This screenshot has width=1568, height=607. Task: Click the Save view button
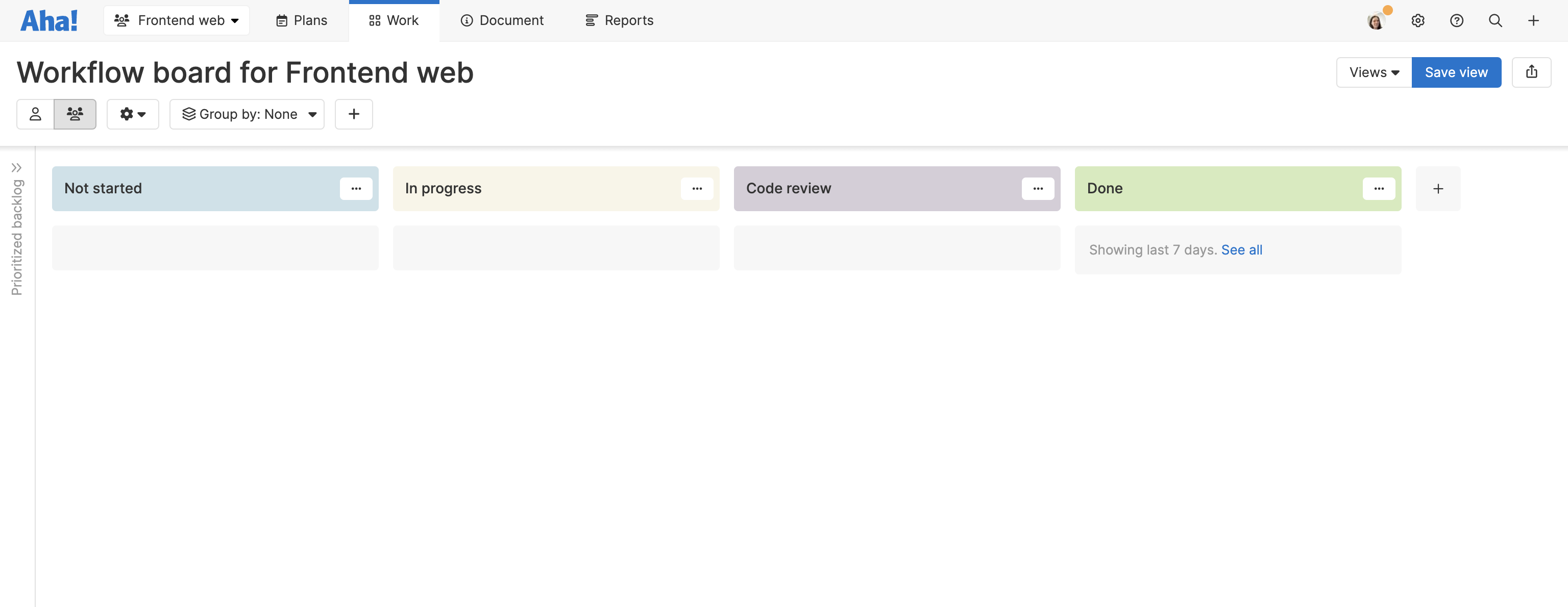tap(1456, 72)
